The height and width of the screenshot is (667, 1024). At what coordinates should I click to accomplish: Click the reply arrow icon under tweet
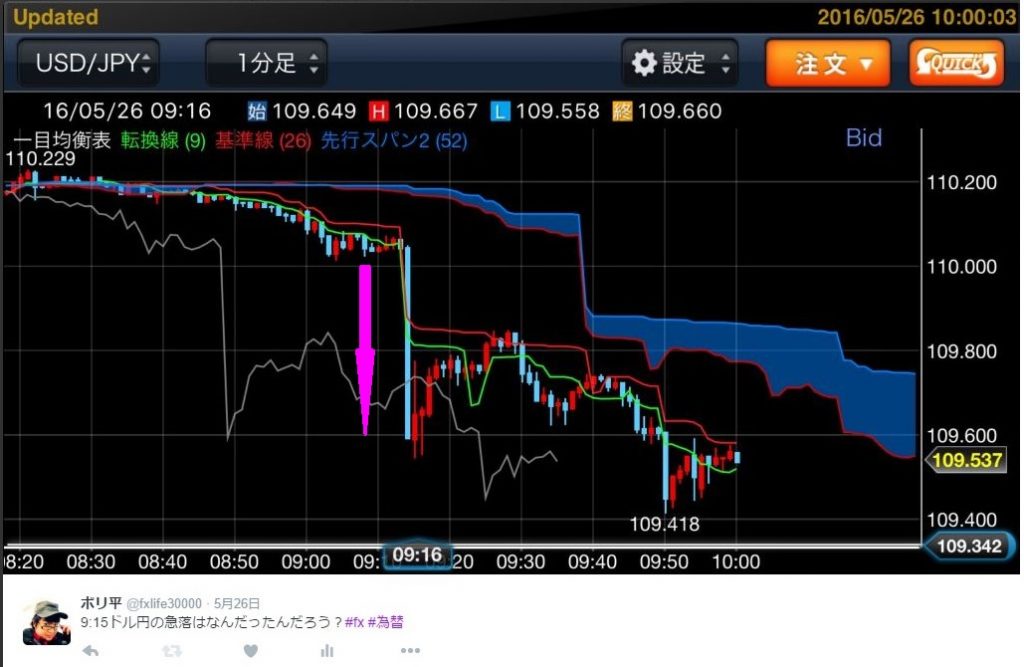coord(89,651)
